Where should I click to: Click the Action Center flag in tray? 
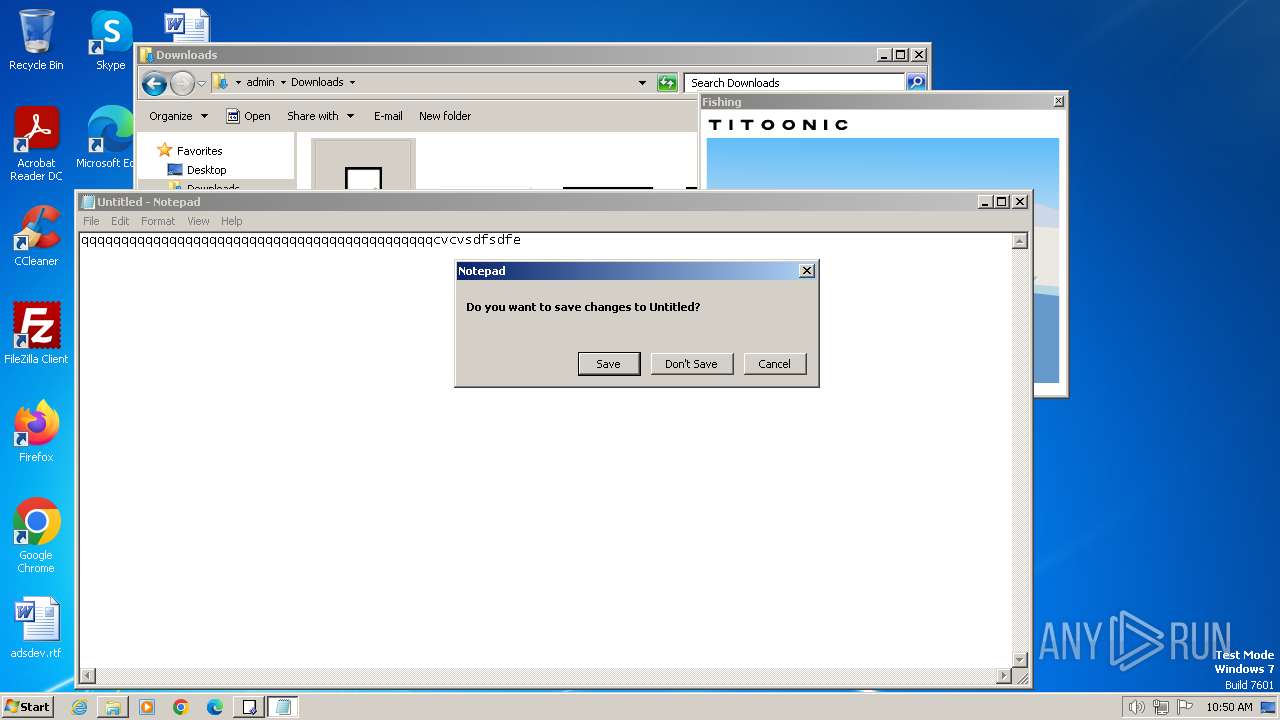point(1186,707)
